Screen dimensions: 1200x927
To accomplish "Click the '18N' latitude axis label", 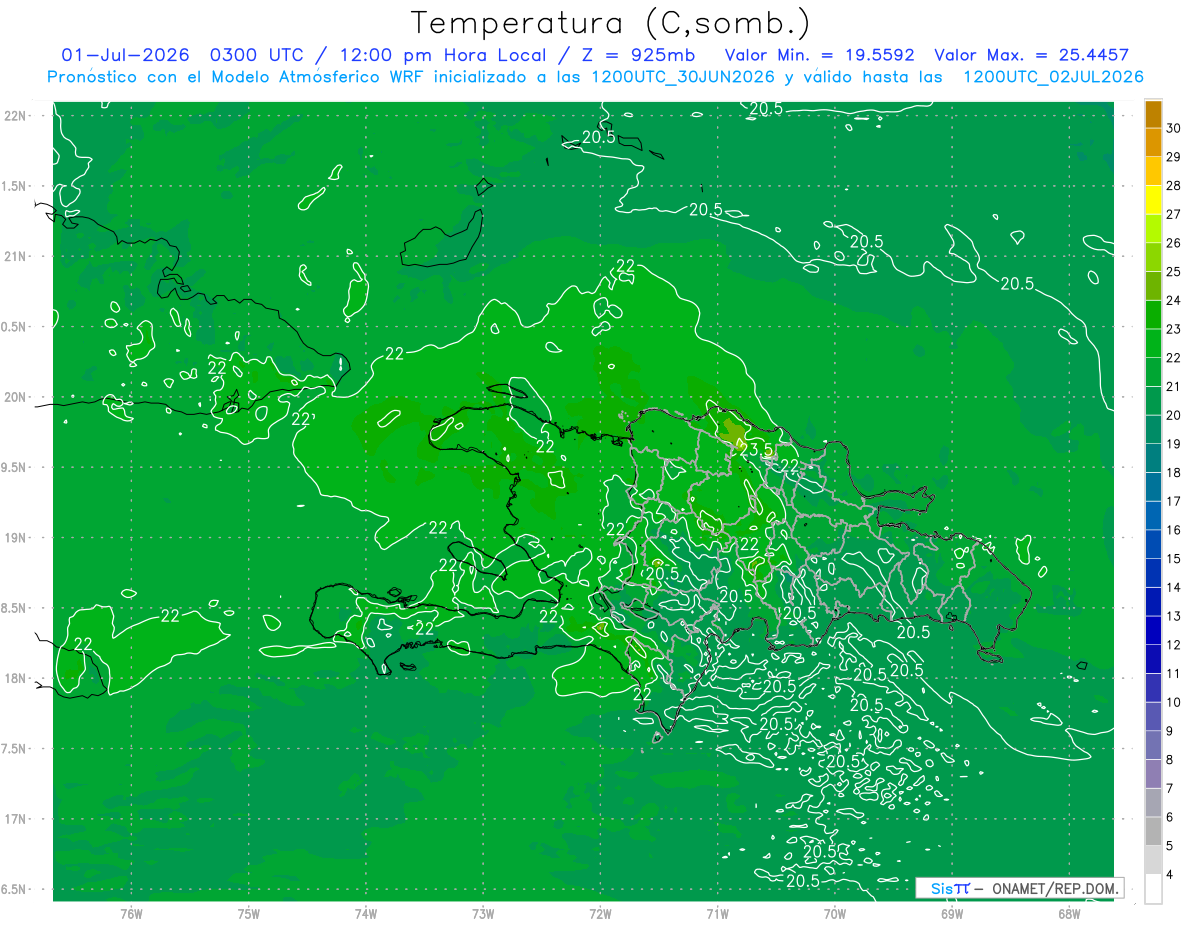I will click(17, 678).
